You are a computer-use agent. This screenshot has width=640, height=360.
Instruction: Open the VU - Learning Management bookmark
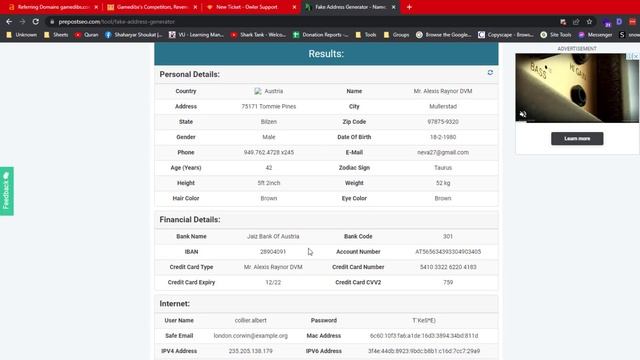pos(196,35)
